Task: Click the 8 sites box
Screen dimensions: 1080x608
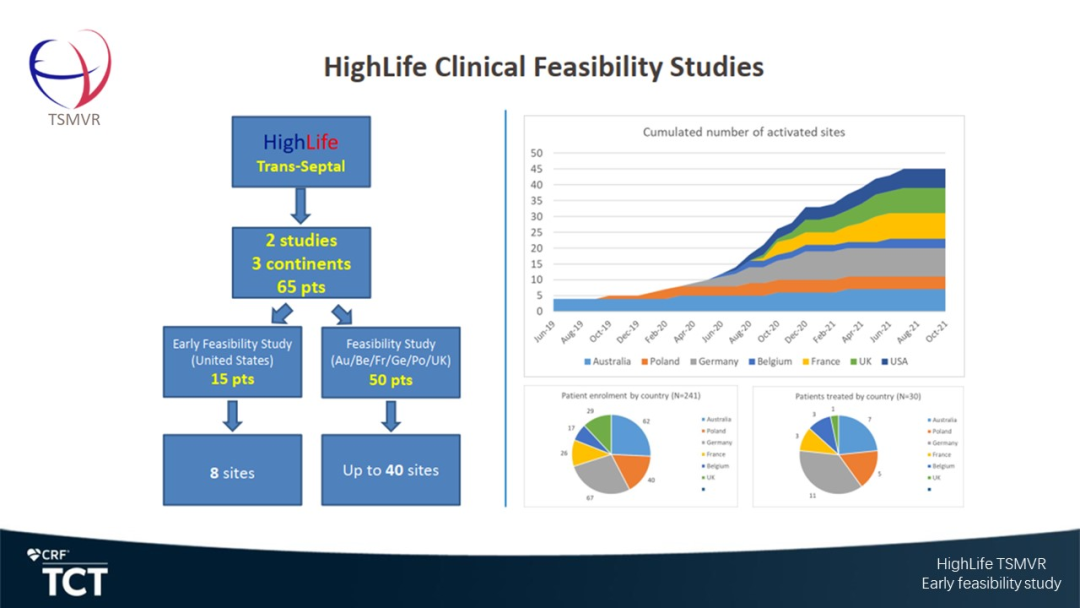Action: coord(232,470)
